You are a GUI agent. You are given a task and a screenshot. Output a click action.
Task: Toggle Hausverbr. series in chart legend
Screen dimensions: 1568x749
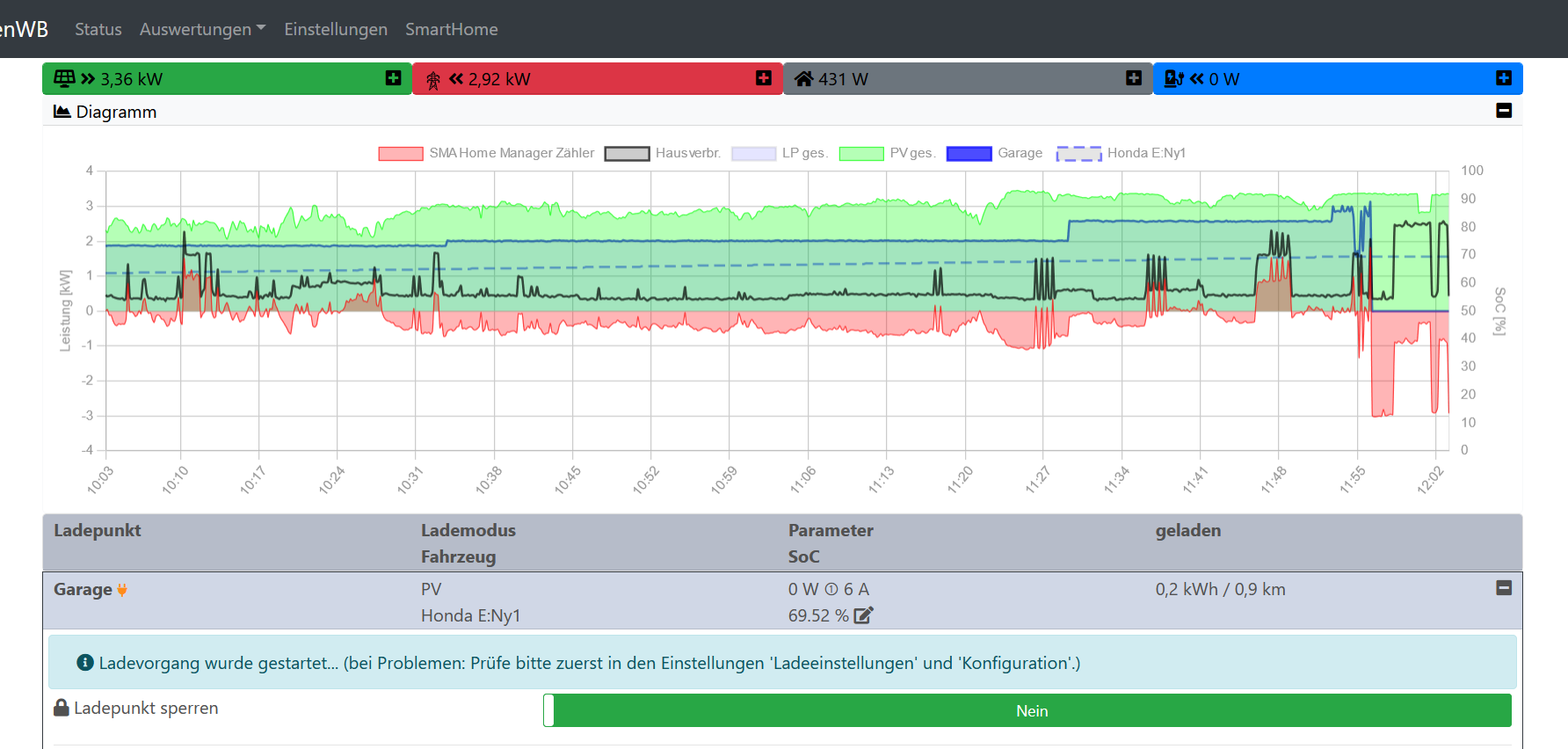[663, 153]
